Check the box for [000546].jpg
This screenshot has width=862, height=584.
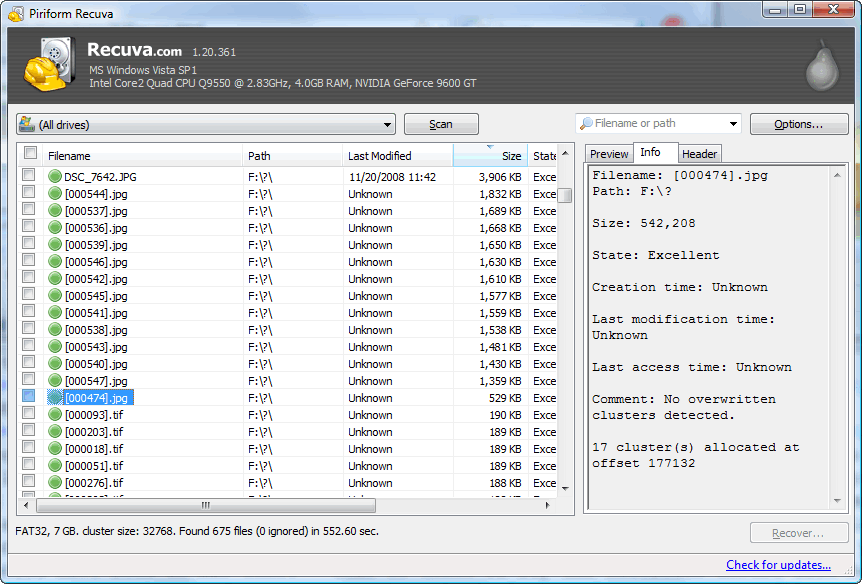tap(29, 260)
